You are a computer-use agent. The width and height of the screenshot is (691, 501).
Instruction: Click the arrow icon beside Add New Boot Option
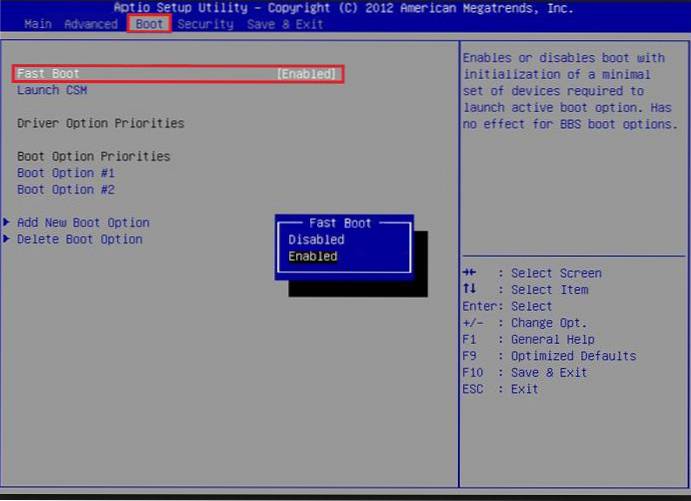[x=8, y=223]
